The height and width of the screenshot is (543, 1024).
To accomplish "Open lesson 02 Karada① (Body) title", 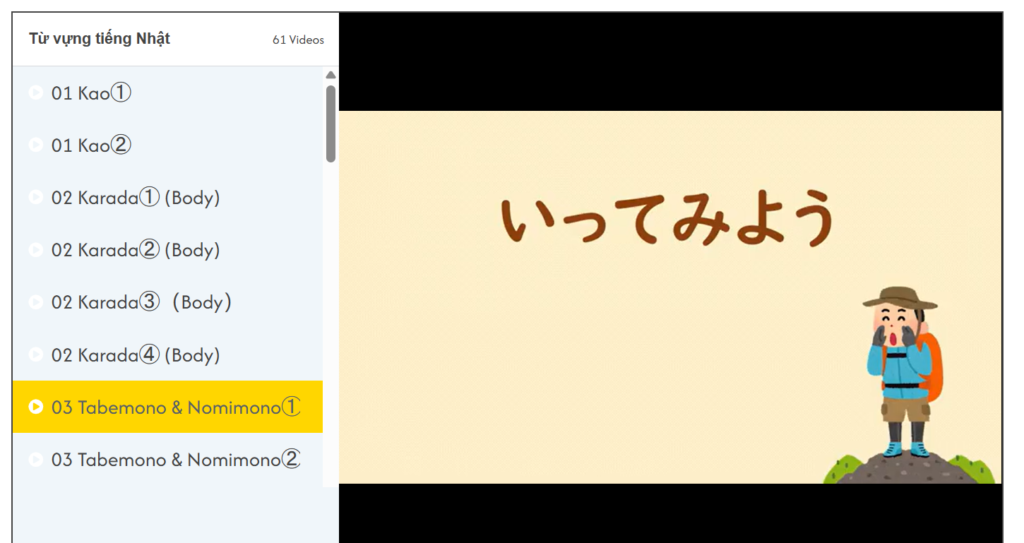I will click(135, 198).
